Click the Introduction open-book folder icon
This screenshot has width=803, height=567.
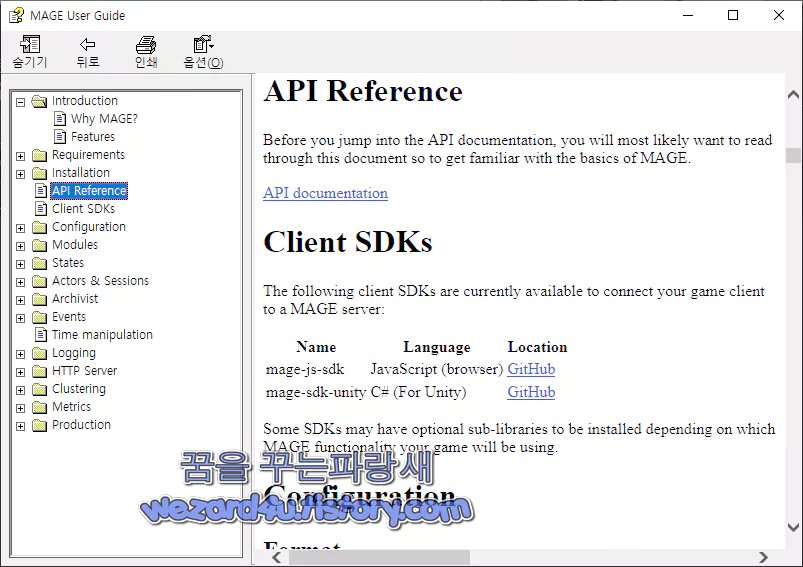39,101
